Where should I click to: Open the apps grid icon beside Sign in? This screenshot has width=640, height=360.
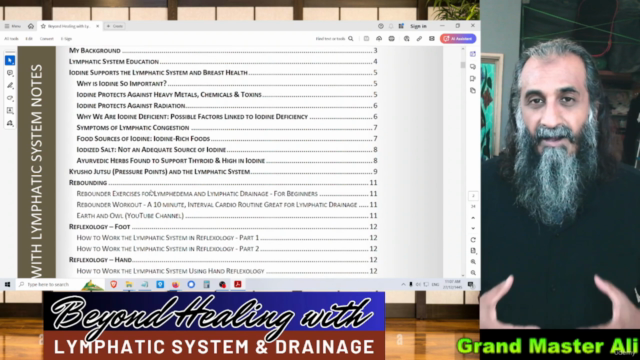401,26
